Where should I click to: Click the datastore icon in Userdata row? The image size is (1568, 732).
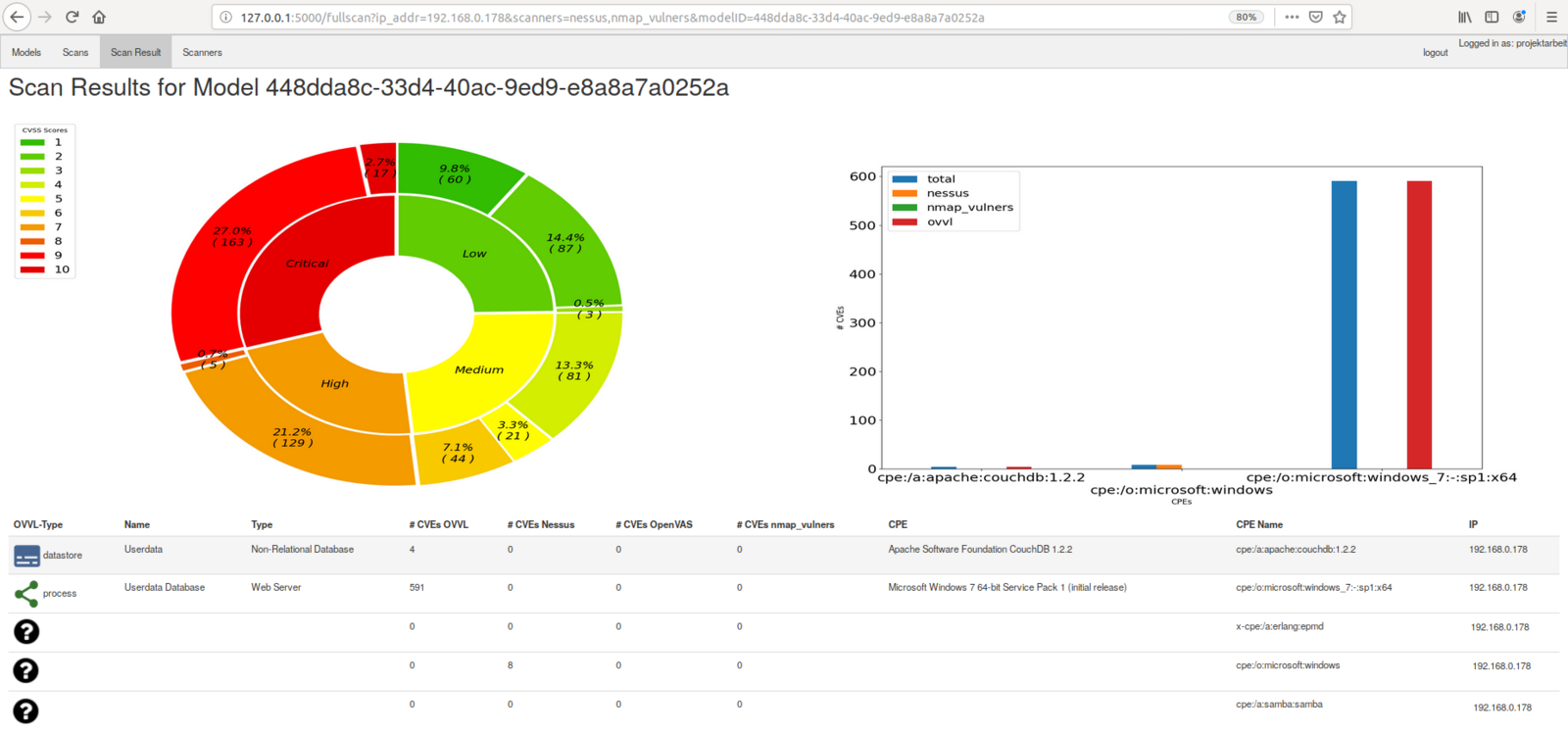(26, 556)
